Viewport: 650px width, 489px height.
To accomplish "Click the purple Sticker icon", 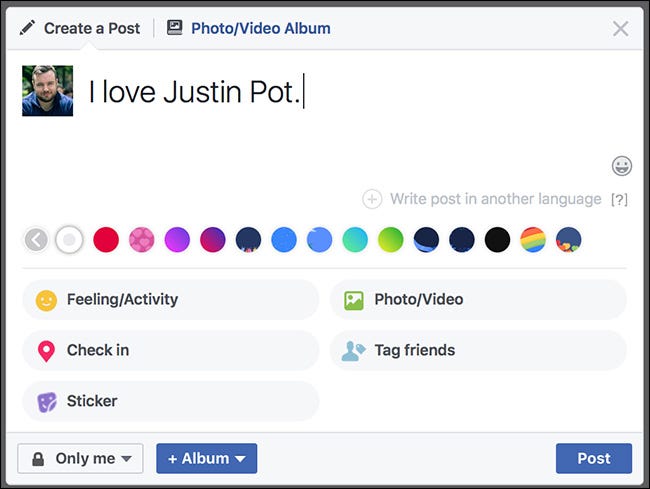I will click(46, 401).
